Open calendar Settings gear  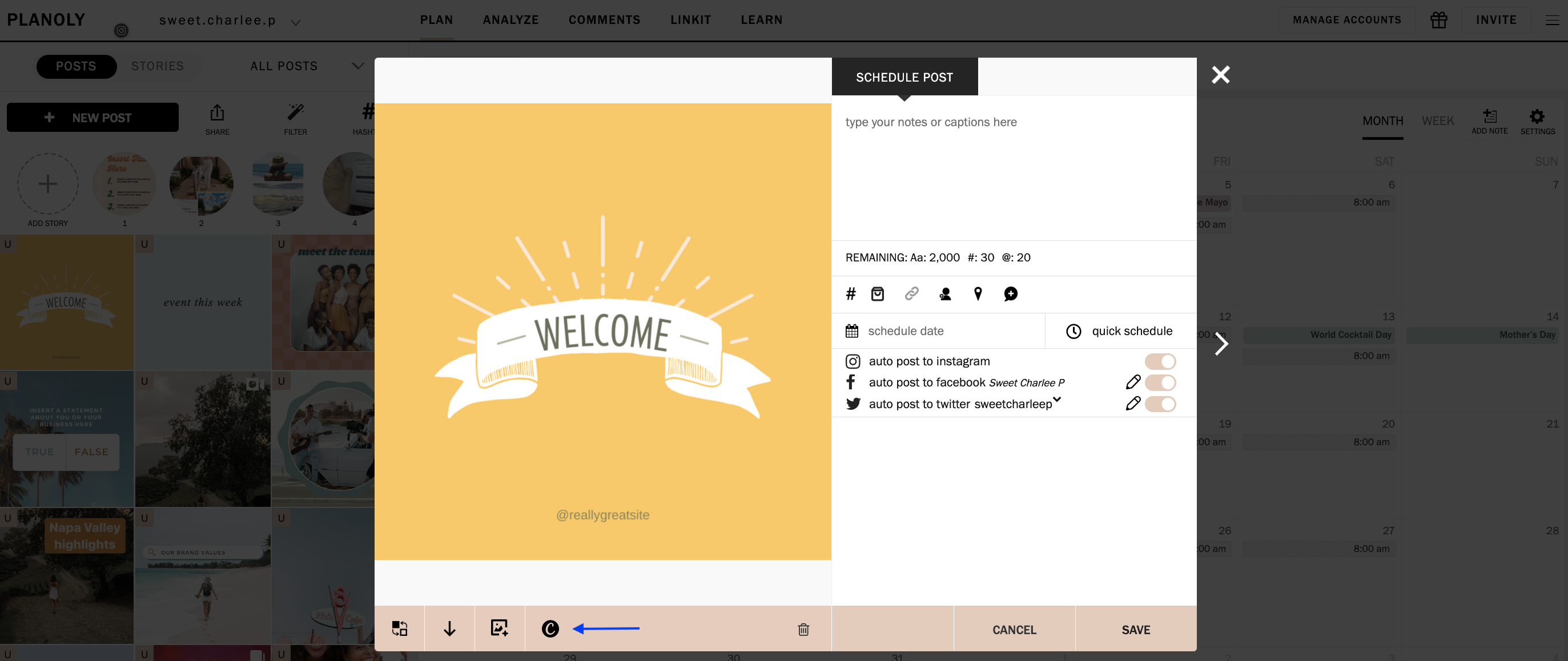click(1537, 121)
